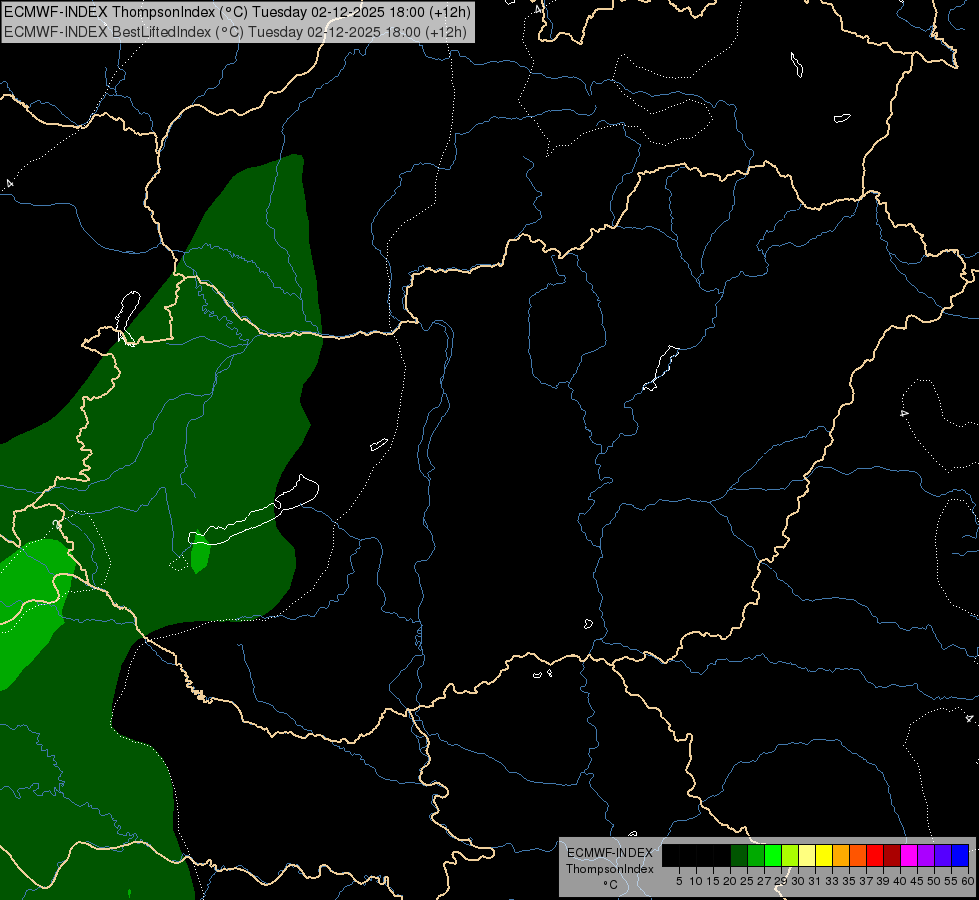Click the legend tick value '27'
979x900 pixels.
(x=764, y=881)
